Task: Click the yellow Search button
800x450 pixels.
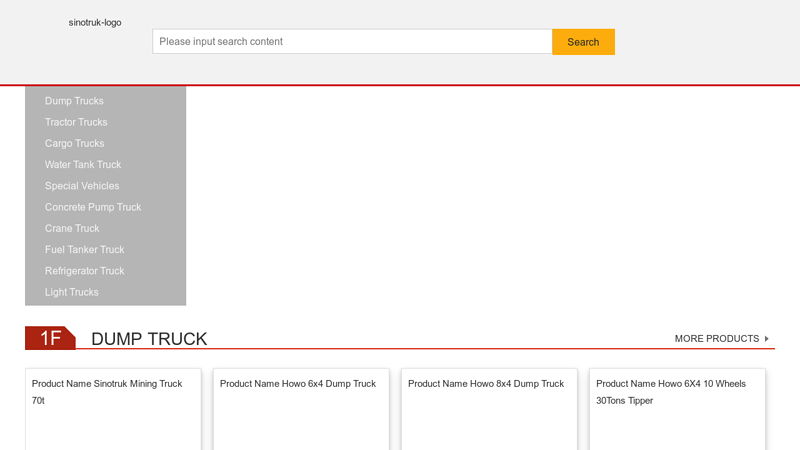Action: coord(583,42)
